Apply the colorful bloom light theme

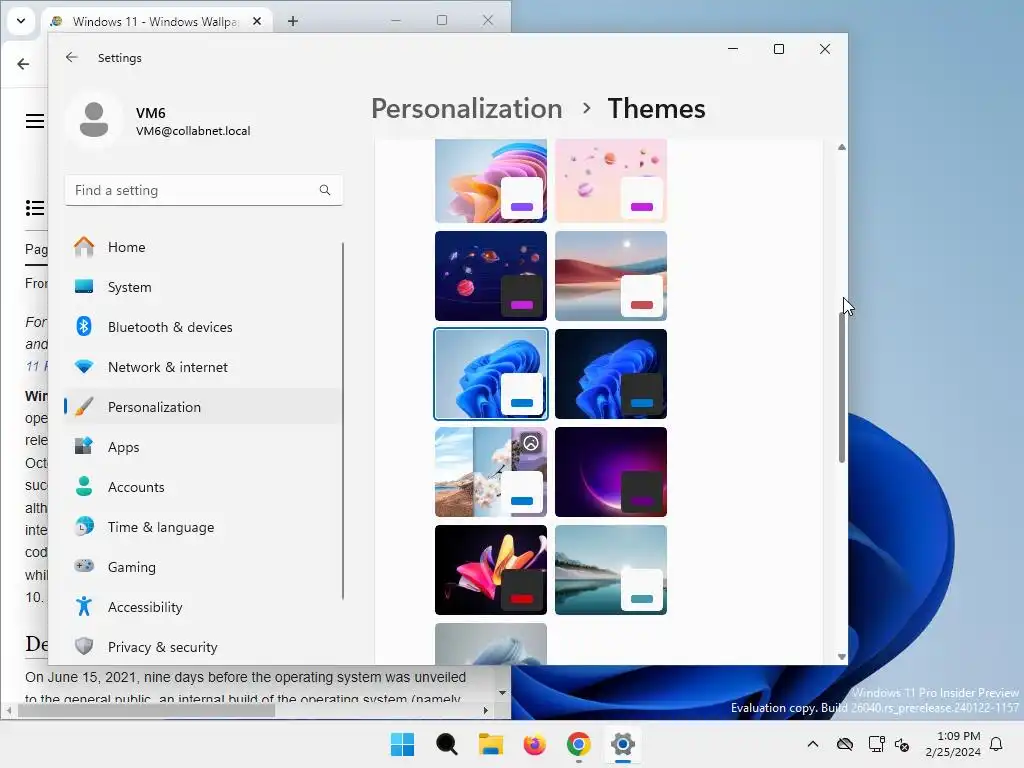pos(491,180)
